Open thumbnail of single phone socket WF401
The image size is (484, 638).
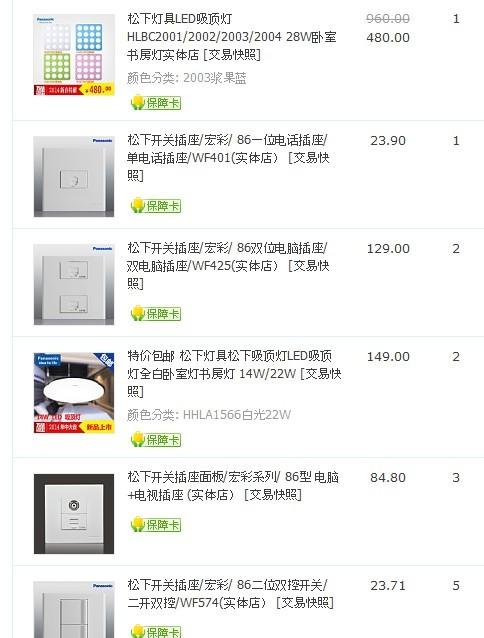tap(74, 177)
